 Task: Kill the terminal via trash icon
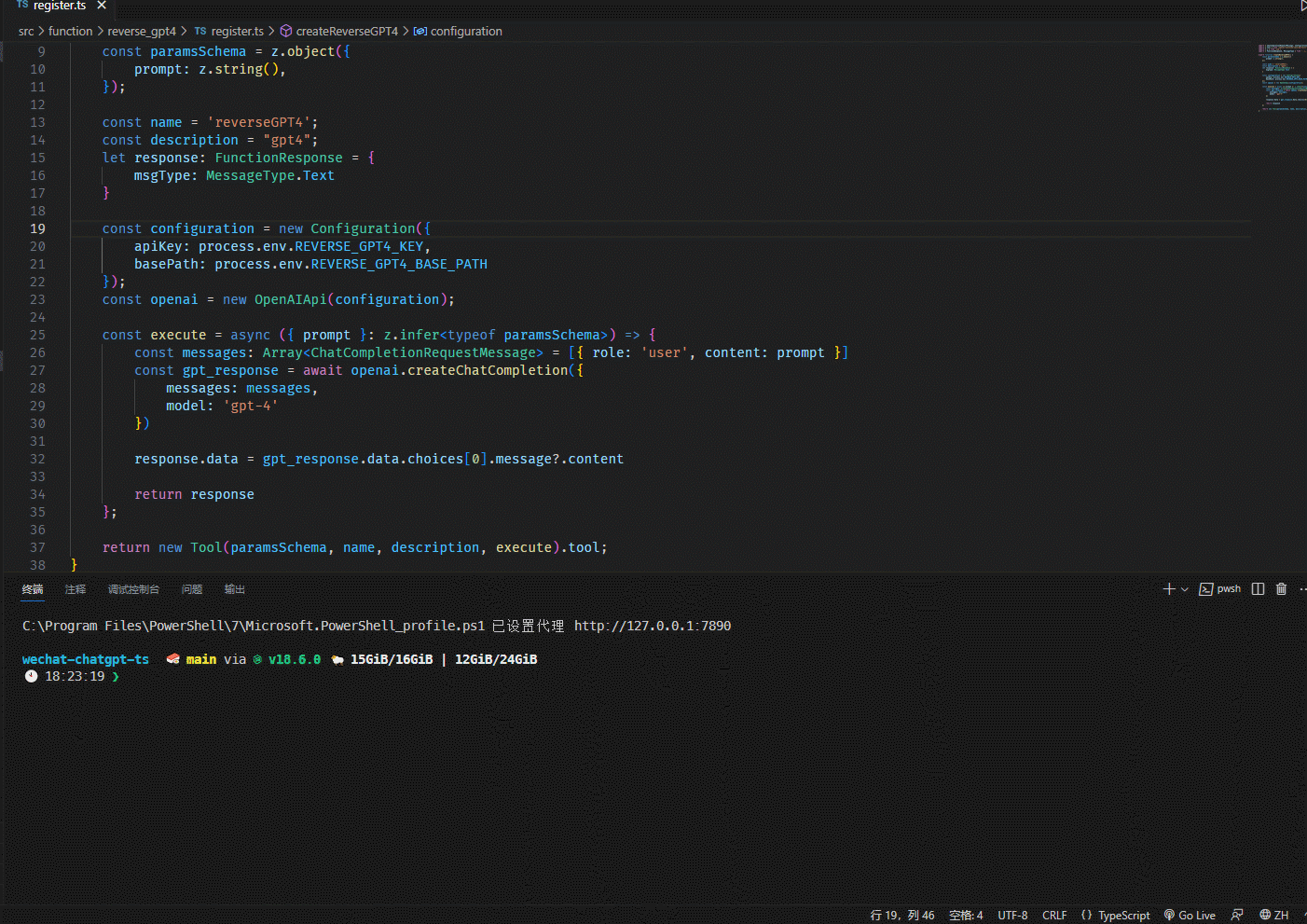click(1280, 588)
